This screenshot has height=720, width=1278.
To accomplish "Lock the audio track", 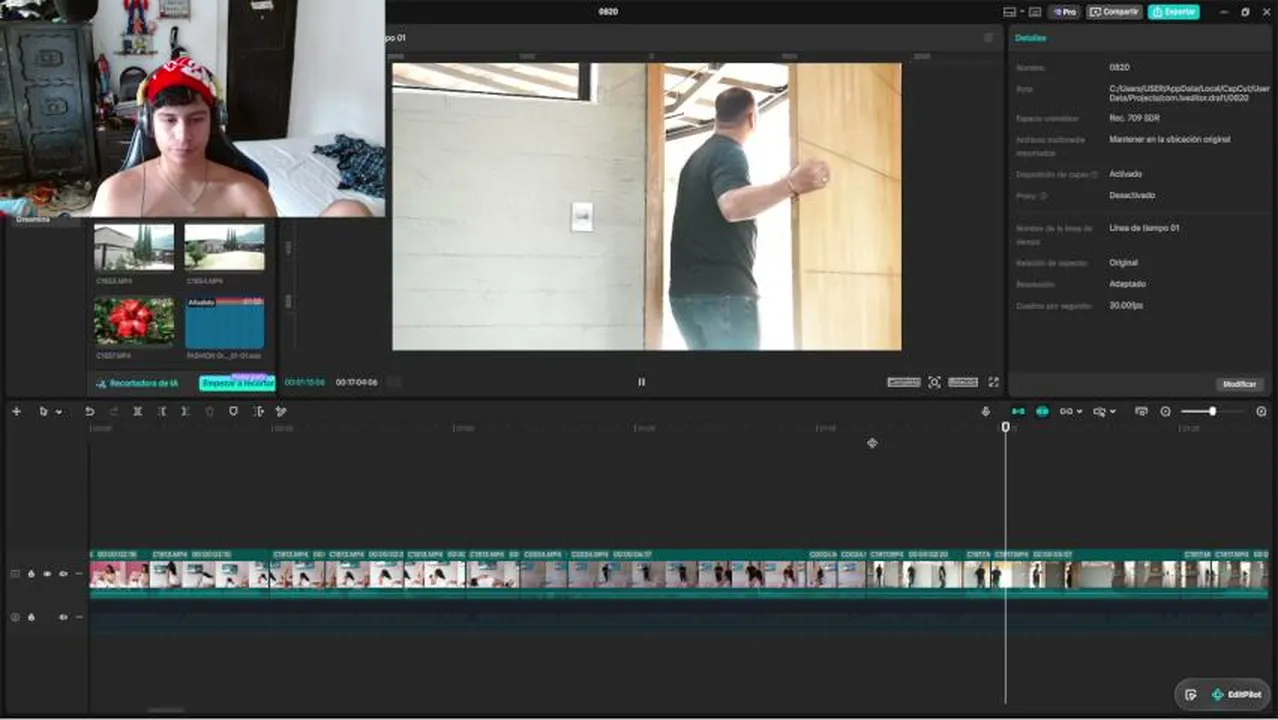I will 31,617.
